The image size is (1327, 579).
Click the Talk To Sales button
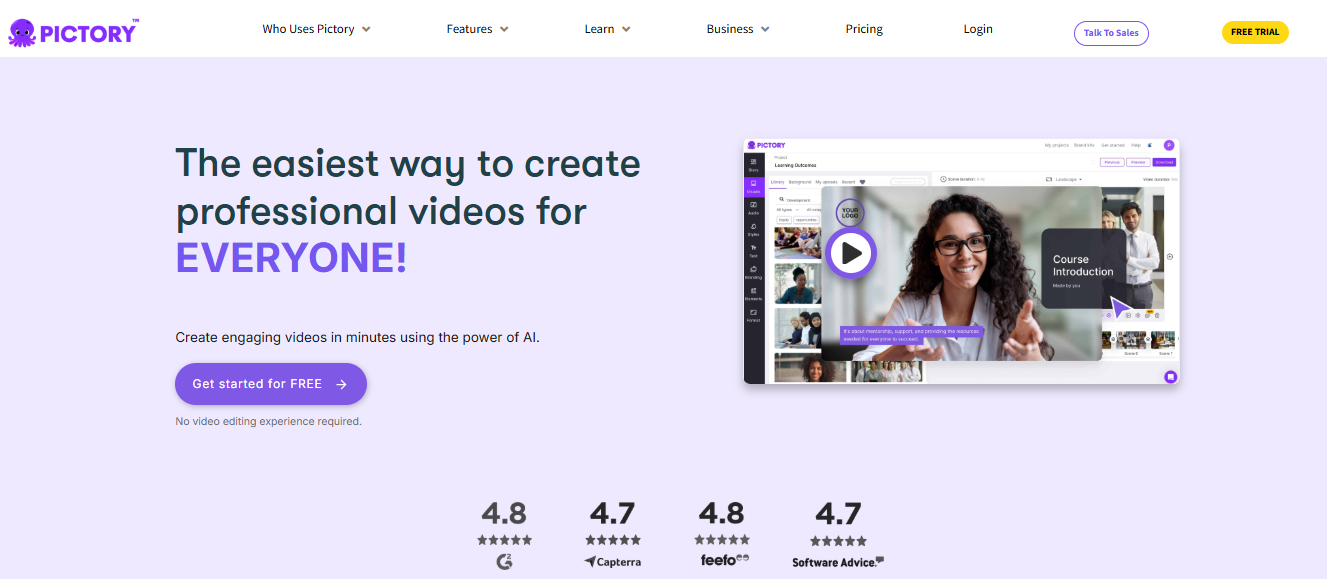(1111, 33)
